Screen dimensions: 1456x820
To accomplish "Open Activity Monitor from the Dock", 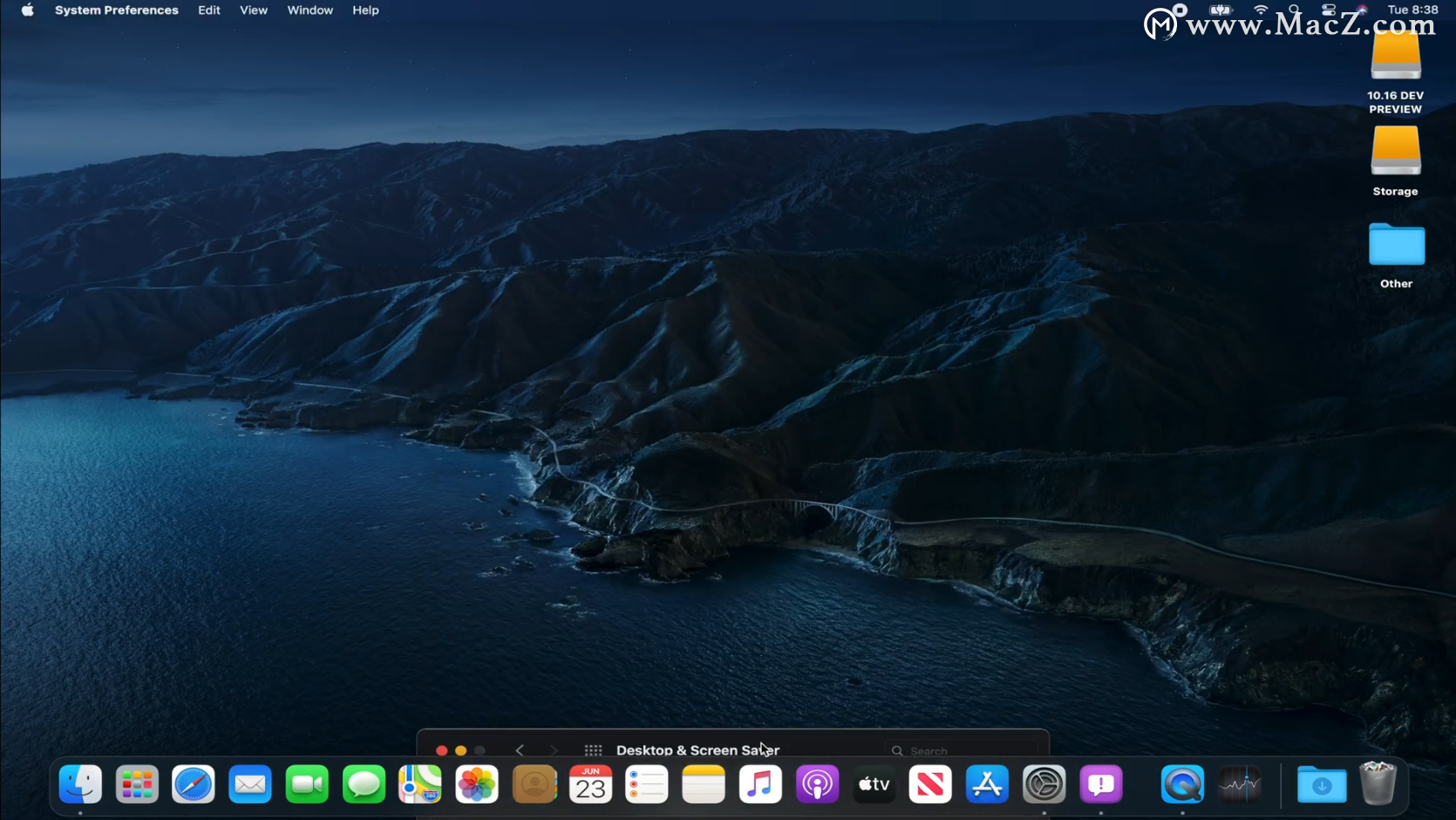I will click(1240, 784).
